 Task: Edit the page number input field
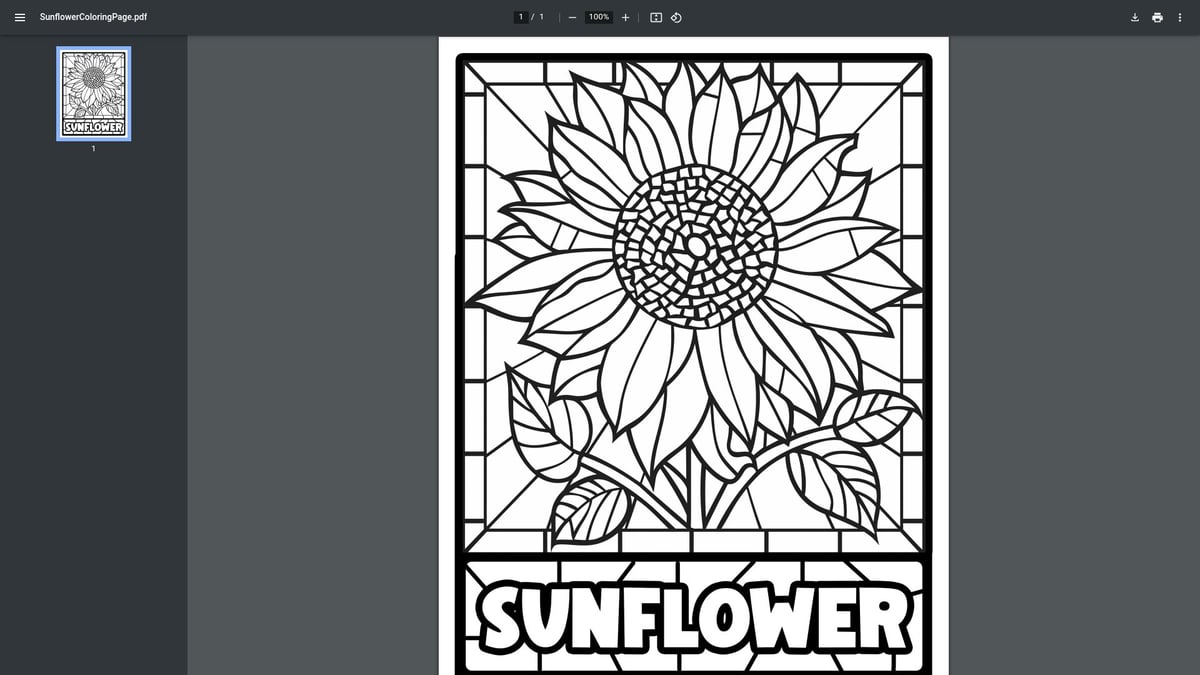point(521,16)
